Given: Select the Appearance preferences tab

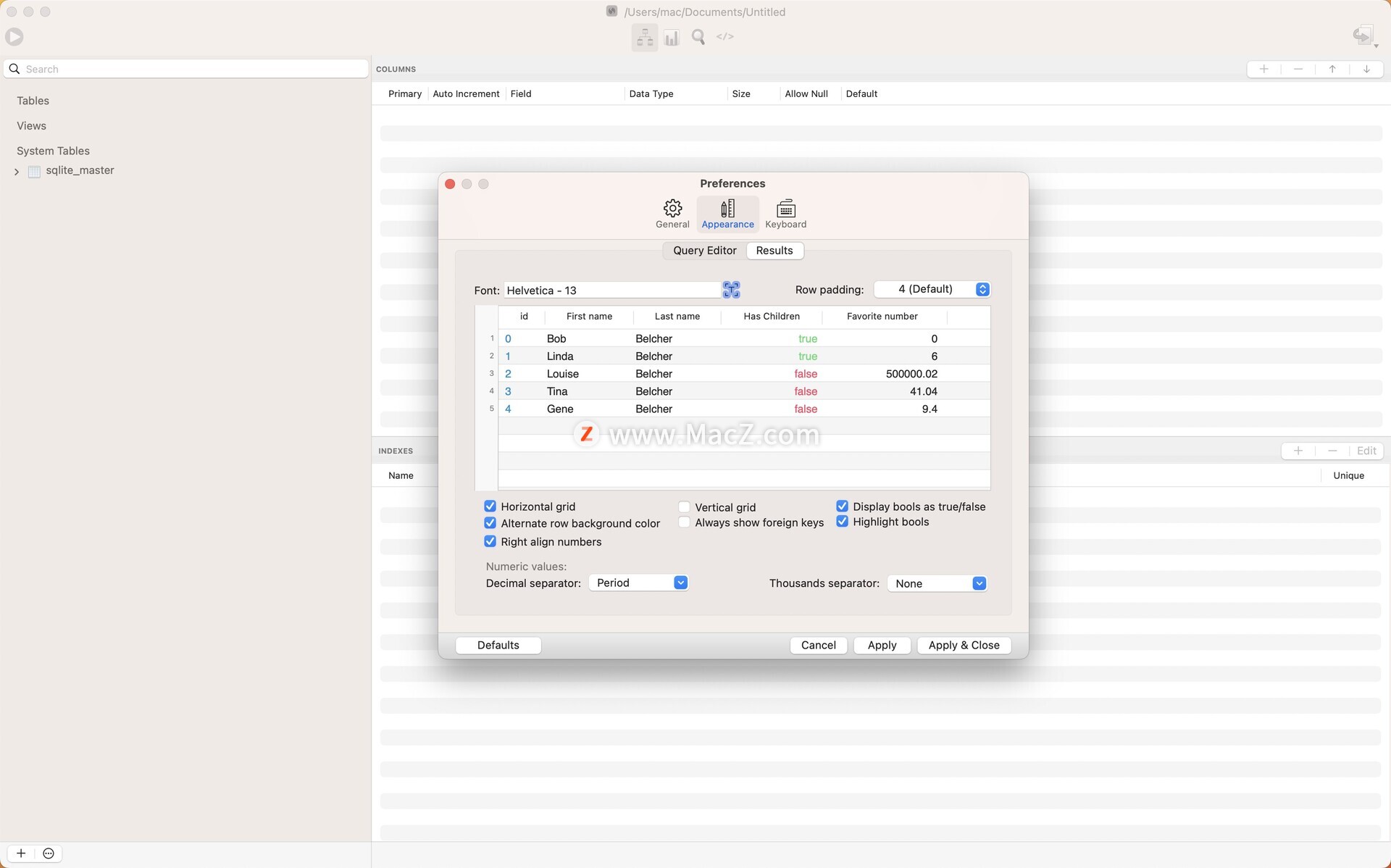Looking at the screenshot, I should tap(727, 214).
